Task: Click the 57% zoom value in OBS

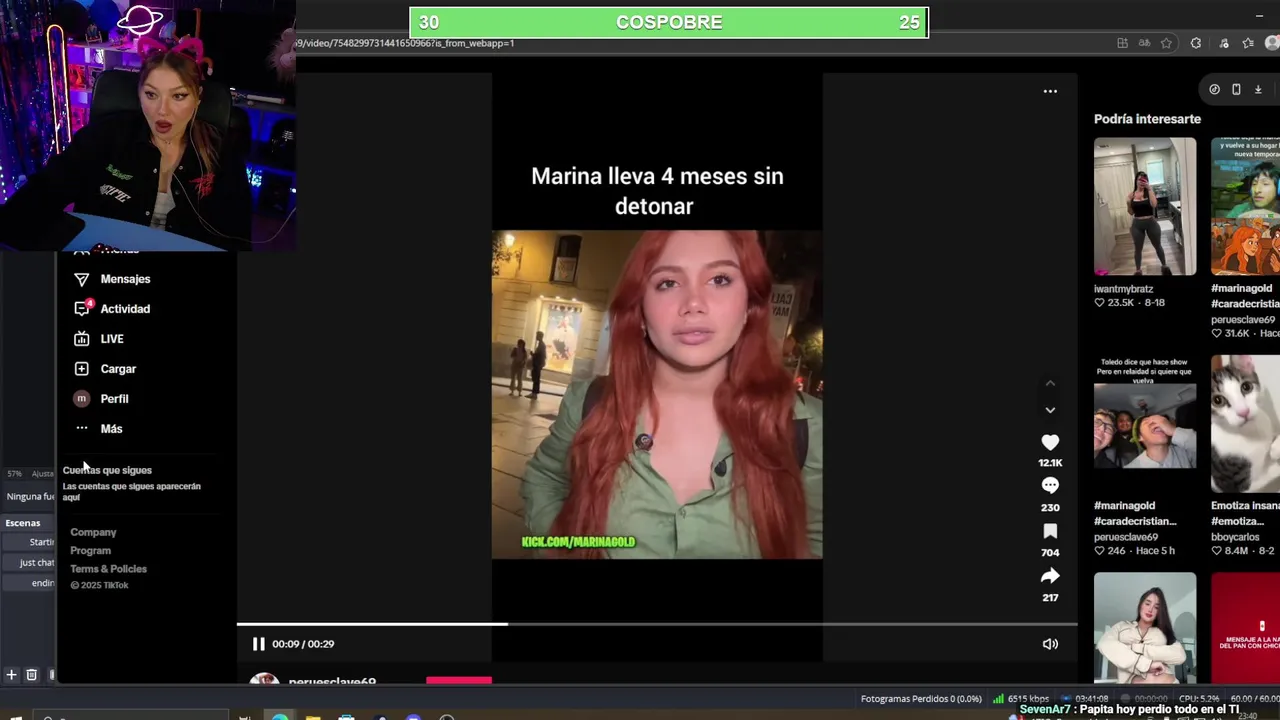Action: (14, 474)
